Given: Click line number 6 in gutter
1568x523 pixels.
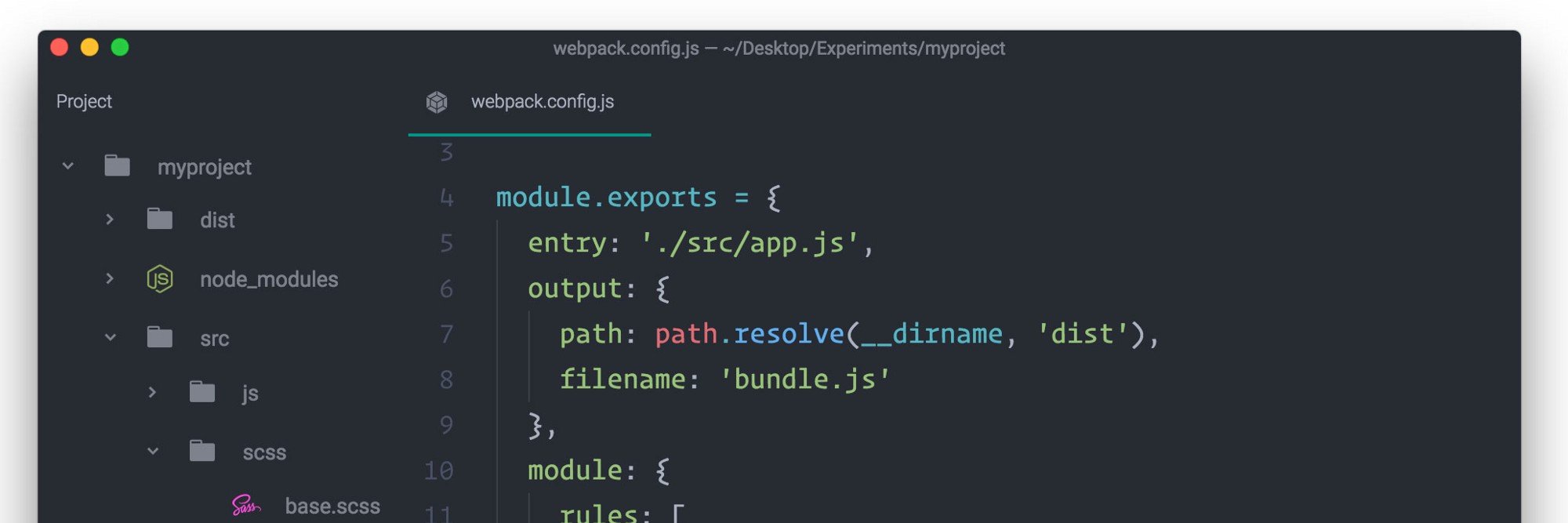Looking at the screenshot, I should tap(446, 289).
